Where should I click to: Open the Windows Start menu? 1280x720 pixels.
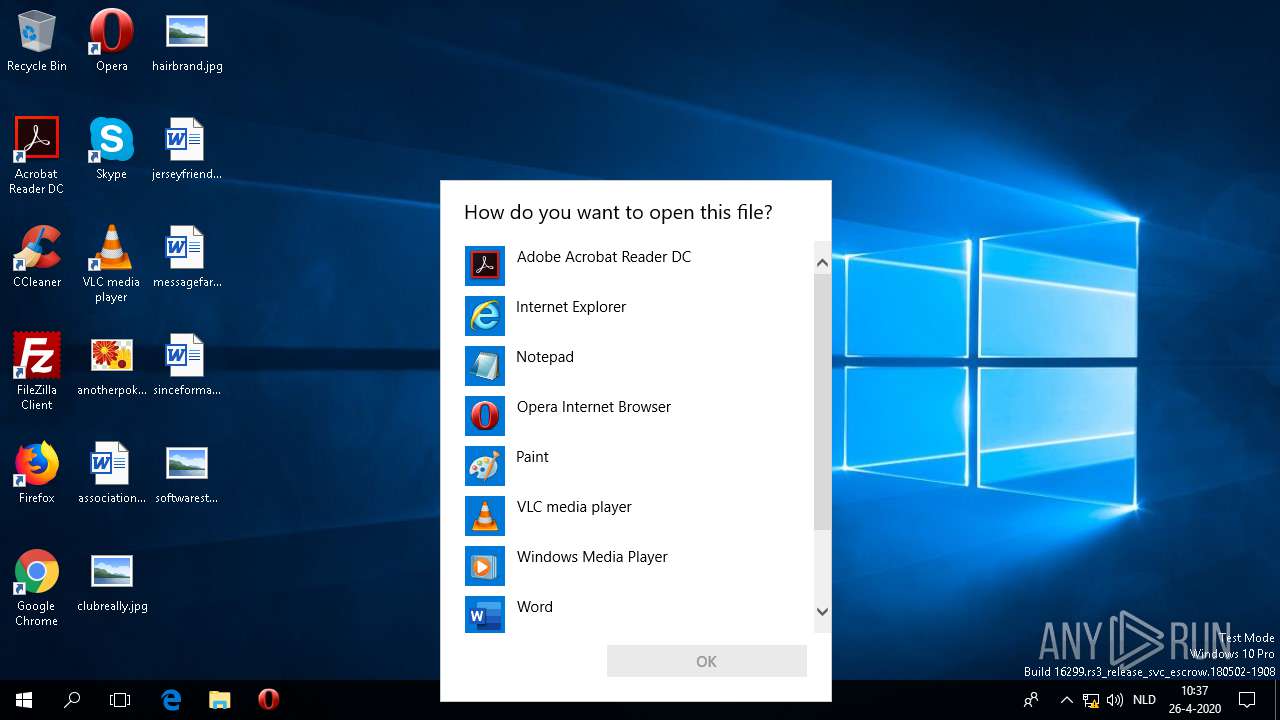(24, 700)
